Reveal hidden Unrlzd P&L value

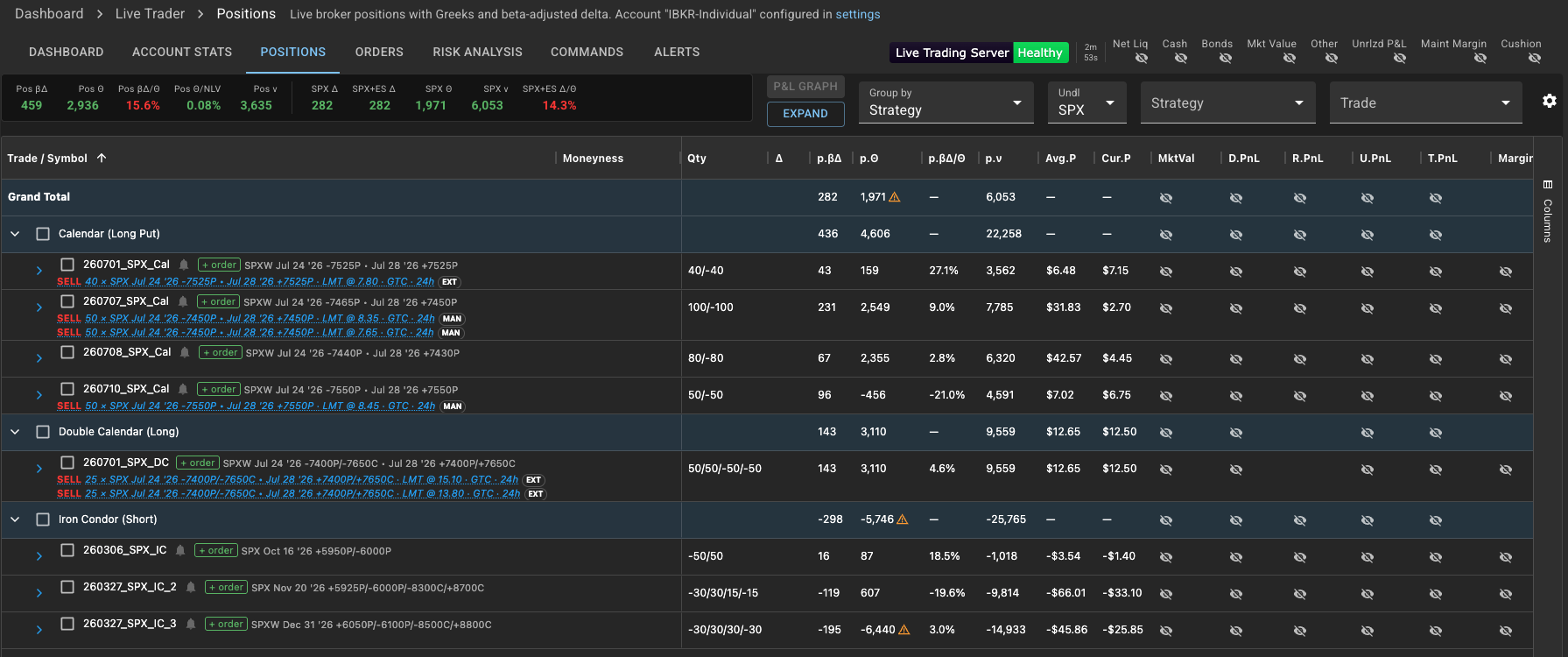tap(1400, 59)
